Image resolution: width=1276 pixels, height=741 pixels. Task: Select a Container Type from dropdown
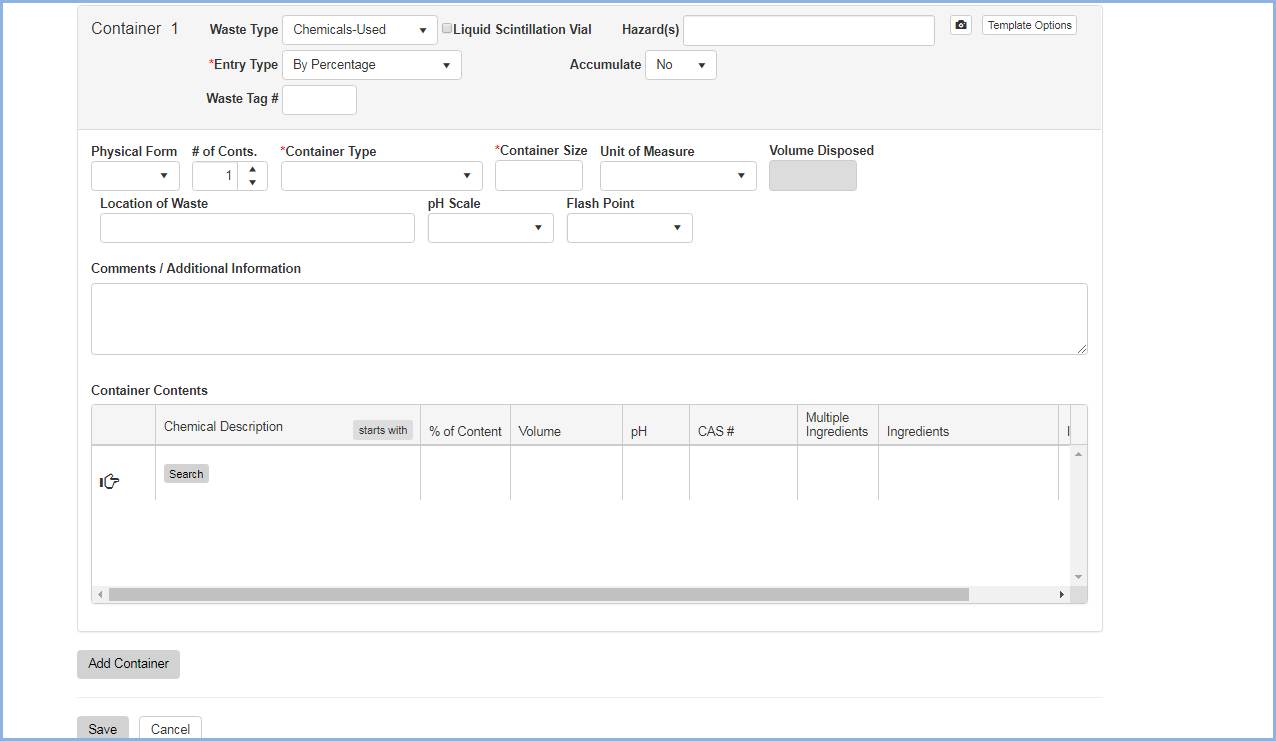[x=381, y=176]
